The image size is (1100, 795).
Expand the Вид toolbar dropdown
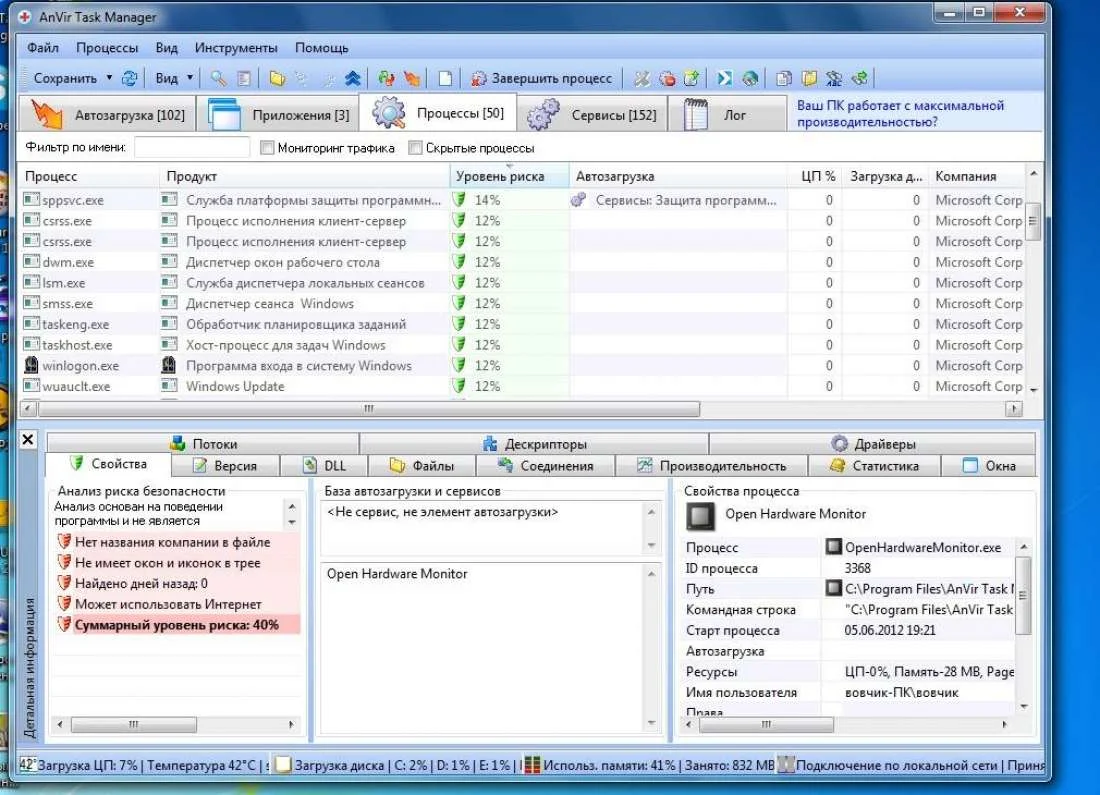(x=190, y=78)
